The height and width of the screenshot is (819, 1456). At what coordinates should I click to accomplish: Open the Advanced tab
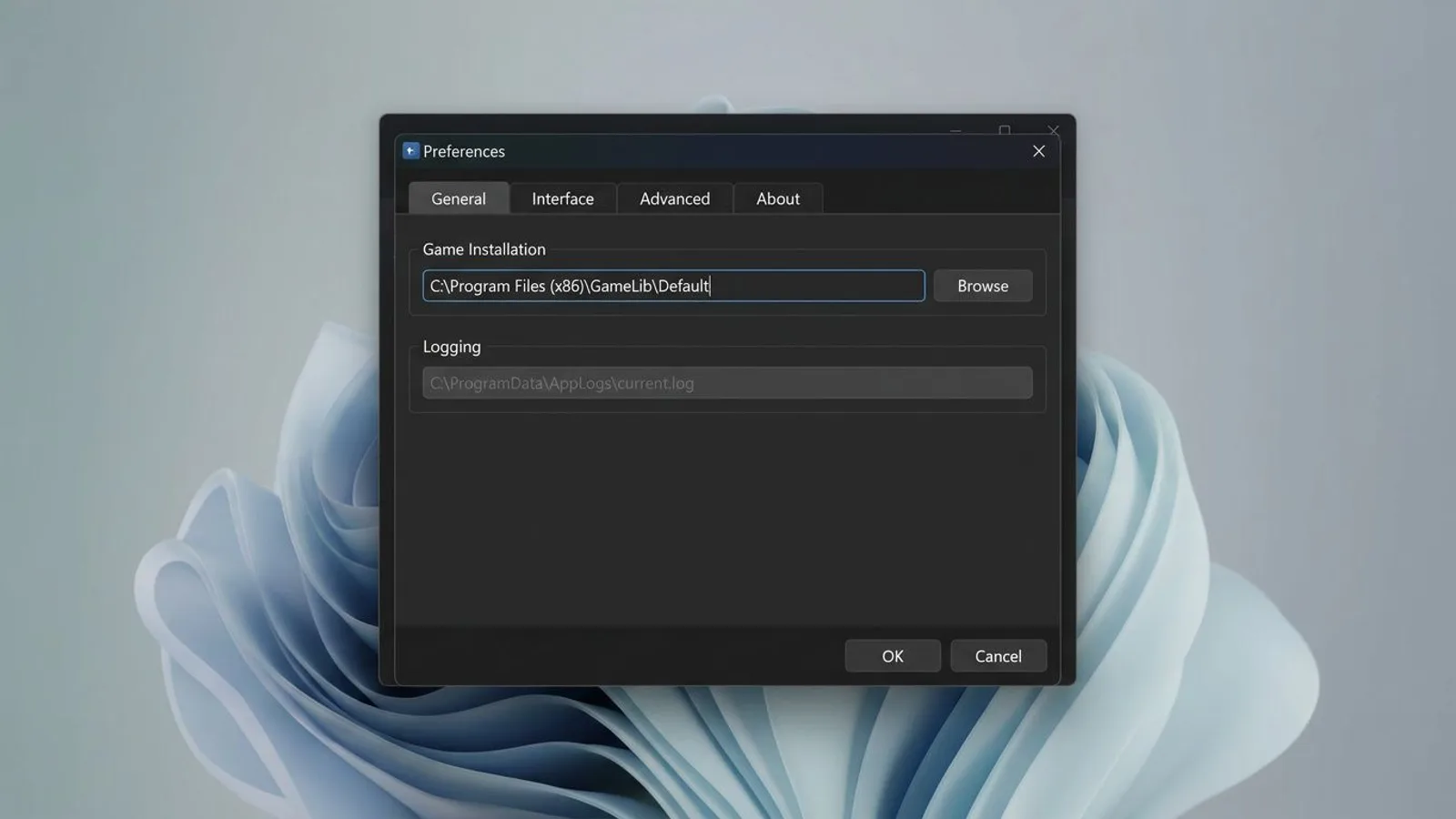point(674,198)
